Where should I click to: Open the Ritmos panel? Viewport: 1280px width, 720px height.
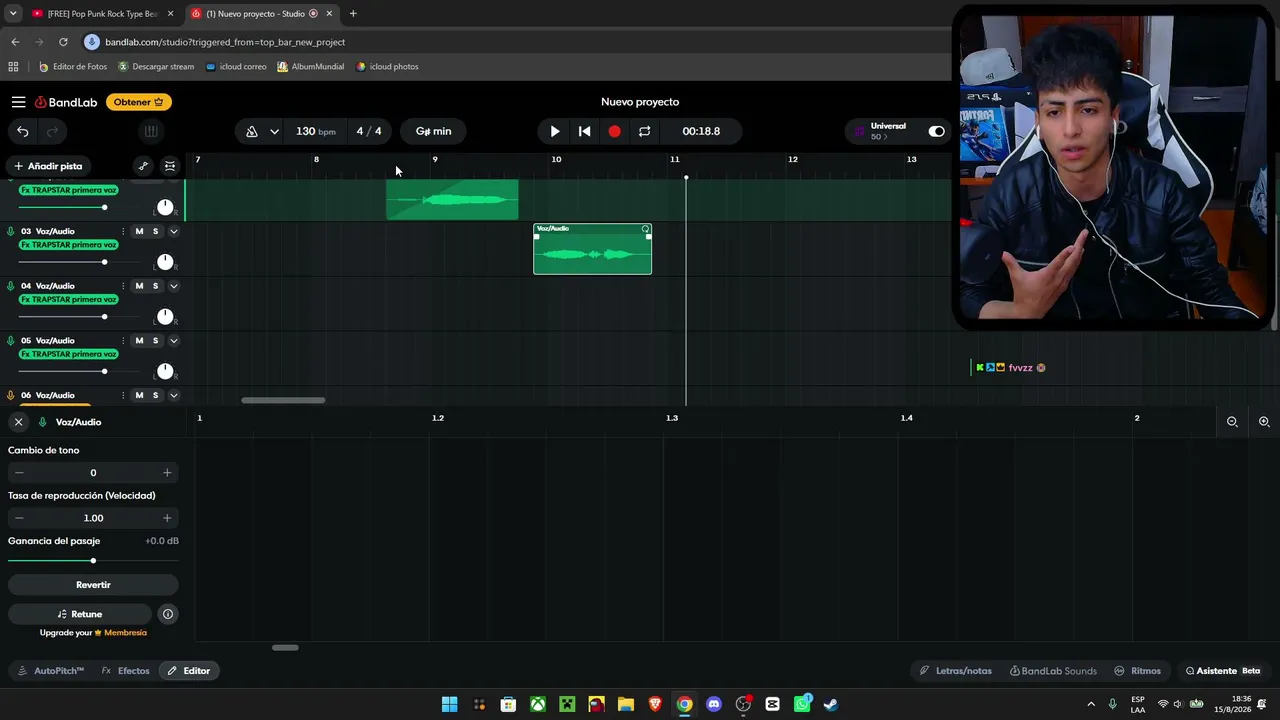click(1137, 671)
